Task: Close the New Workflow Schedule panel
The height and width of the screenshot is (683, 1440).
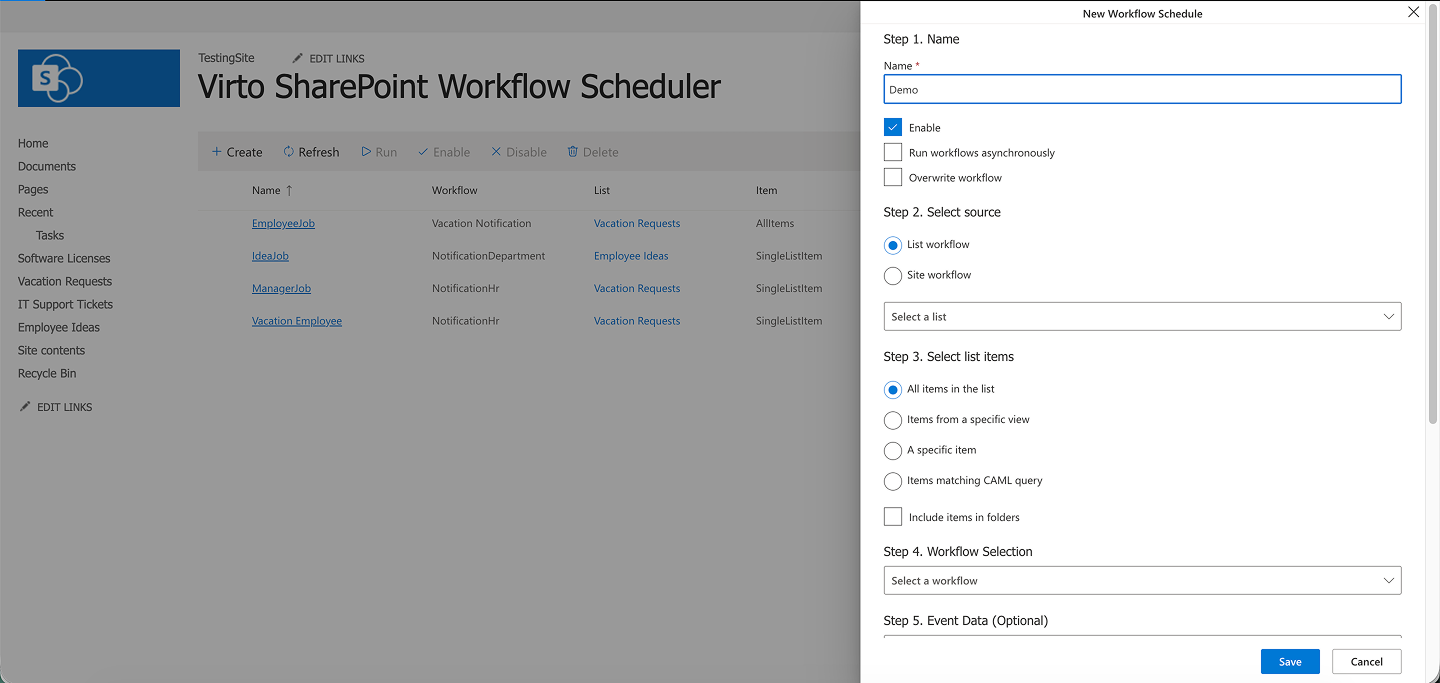Action: click(x=1413, y=13)
